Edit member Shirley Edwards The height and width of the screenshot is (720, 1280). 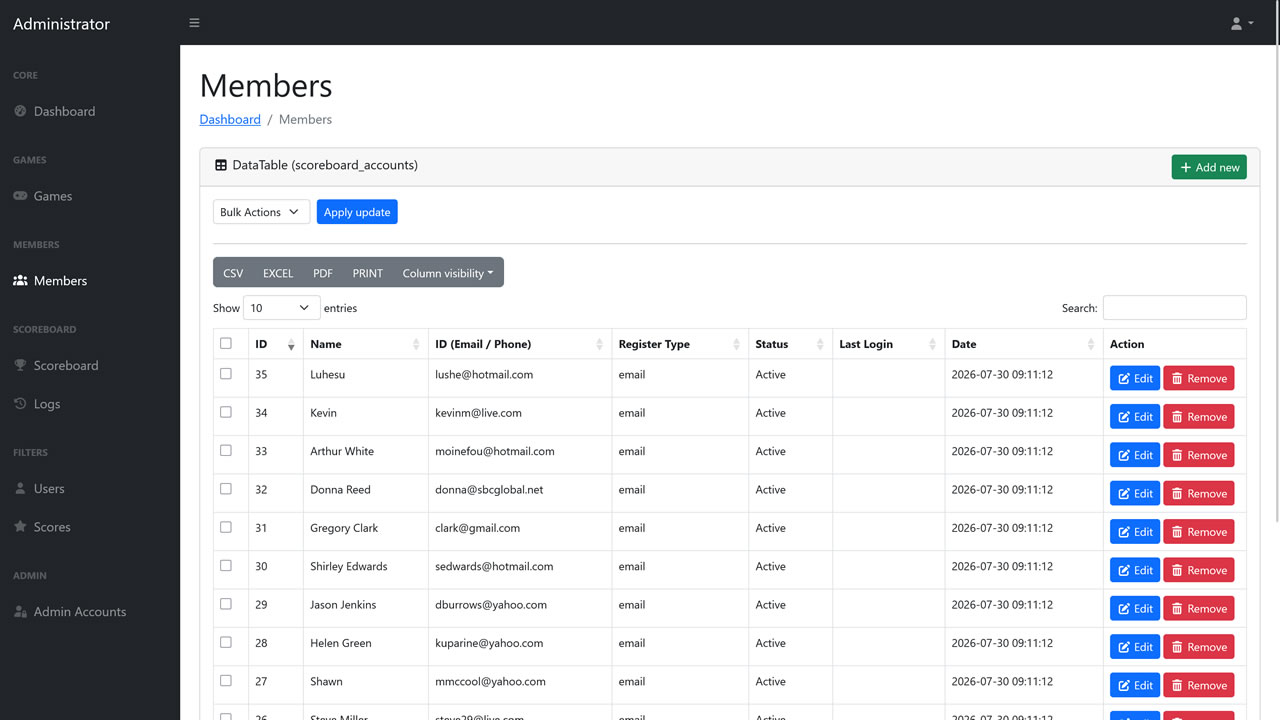pos(1135,570)
